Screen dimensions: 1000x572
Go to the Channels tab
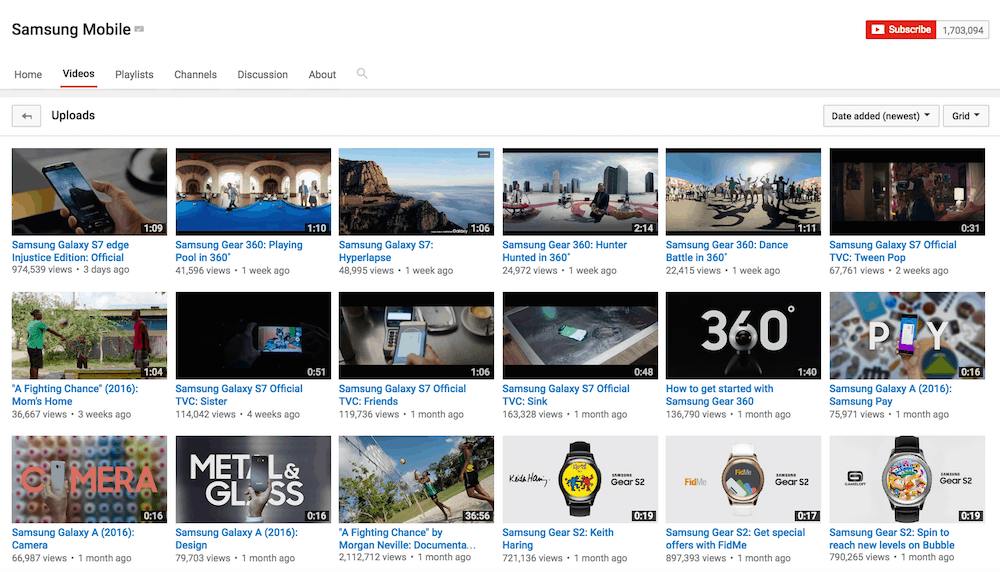195,75
